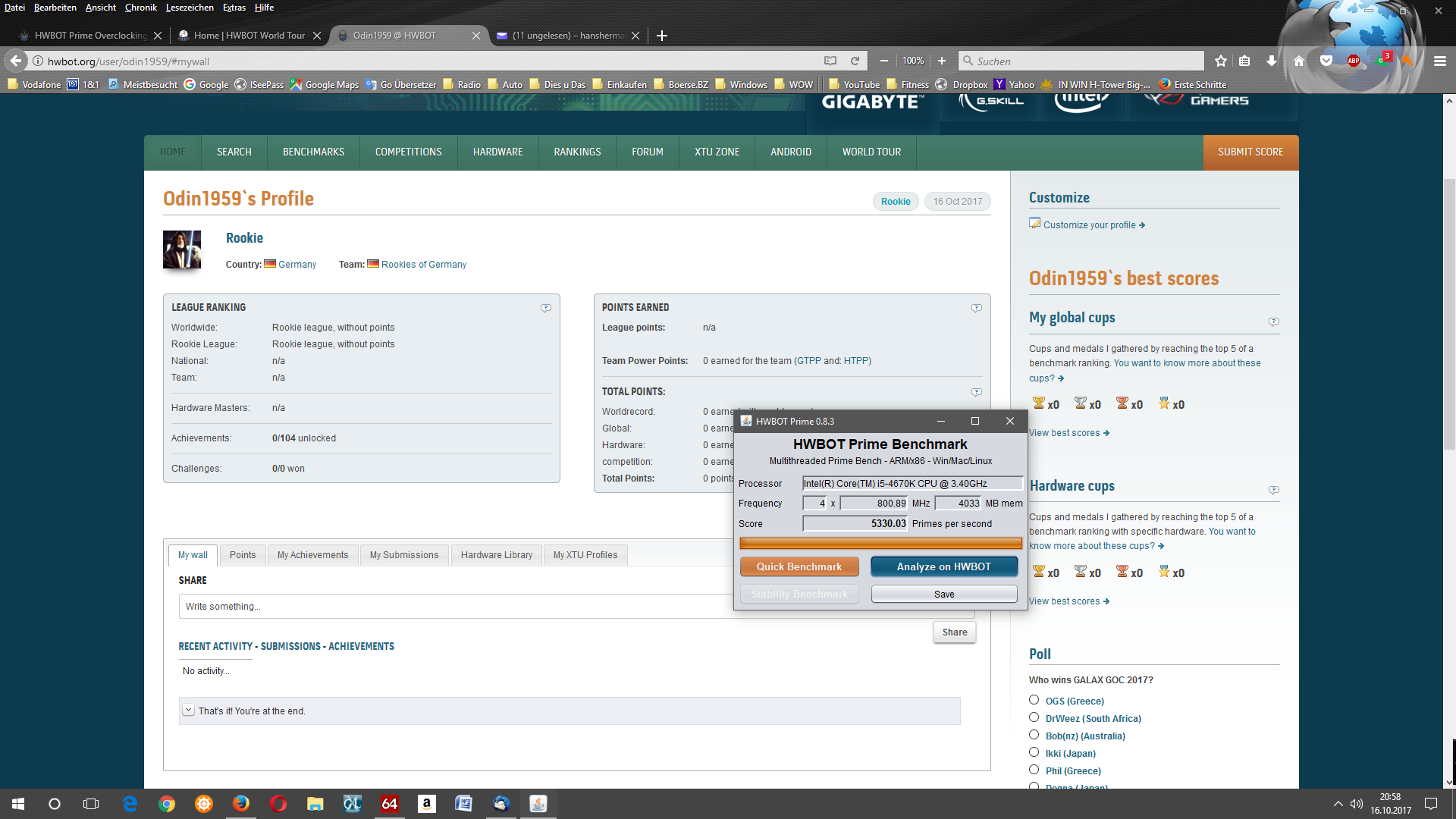The image size is (1456, 819).
Task: Click the Hardware cups help bubble icon
Action: pos(1274,490)
